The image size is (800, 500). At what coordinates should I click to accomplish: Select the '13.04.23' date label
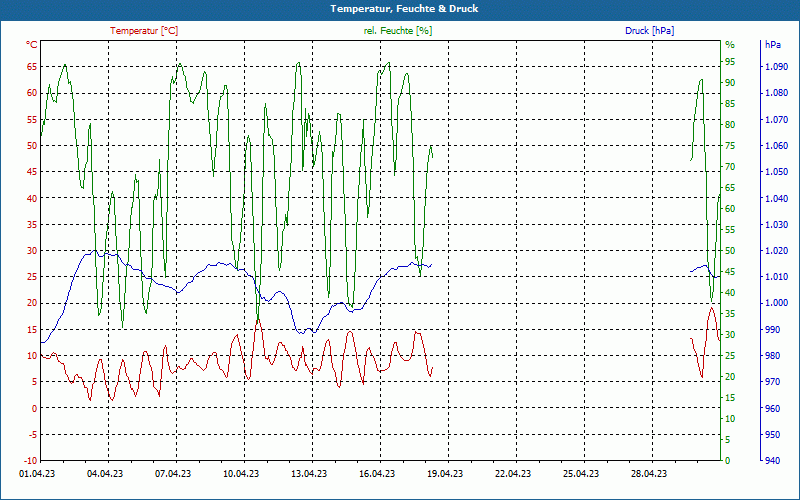[x=309, y=473]
